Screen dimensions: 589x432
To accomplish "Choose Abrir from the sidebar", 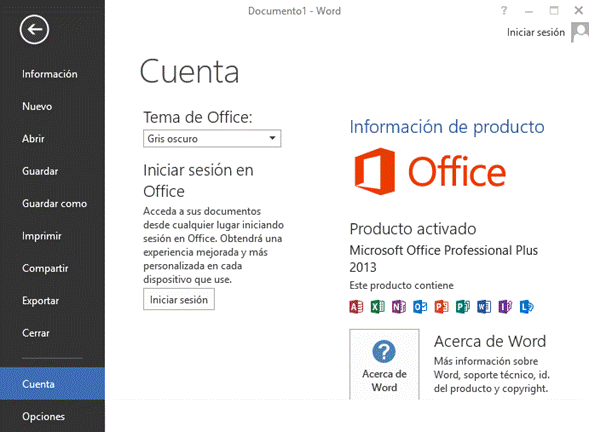I will point(53,139).
